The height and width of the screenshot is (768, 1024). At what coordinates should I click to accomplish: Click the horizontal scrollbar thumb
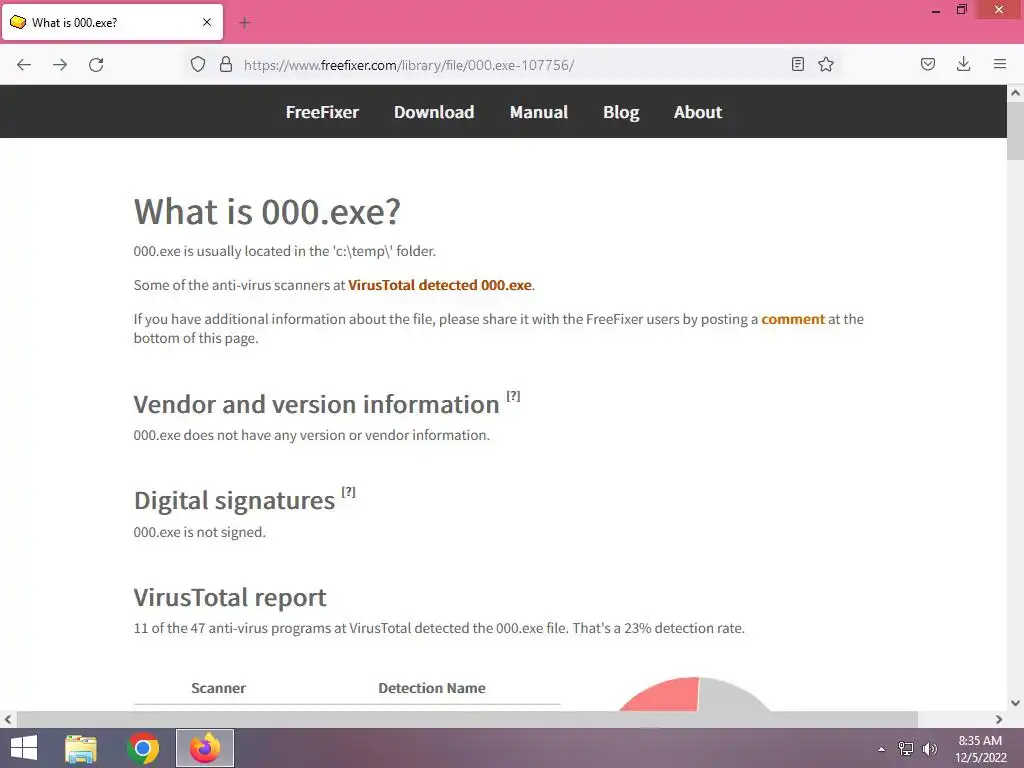pos(467,719)
